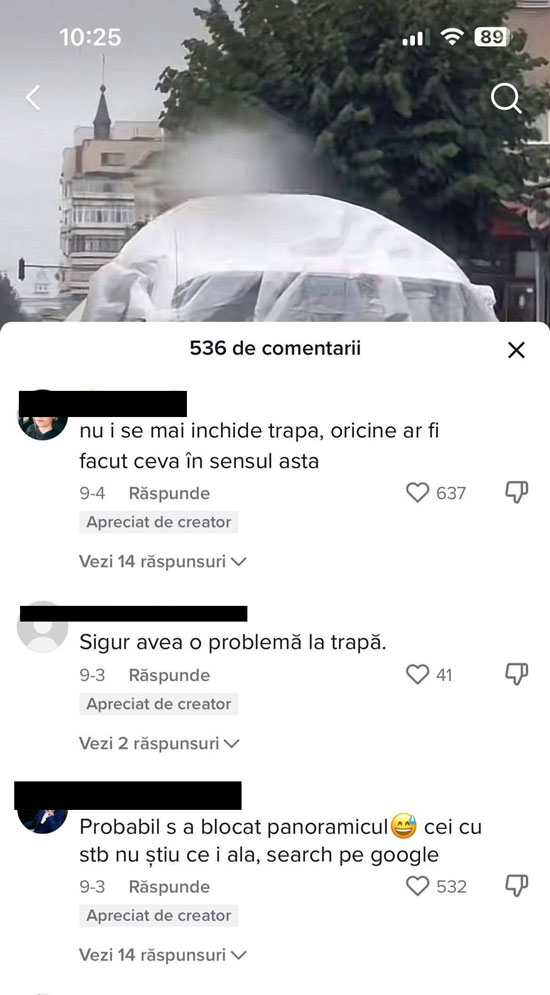The image size is (550, 995).
Task: Like the comment with 532 likes
Action: pos(417,886)
